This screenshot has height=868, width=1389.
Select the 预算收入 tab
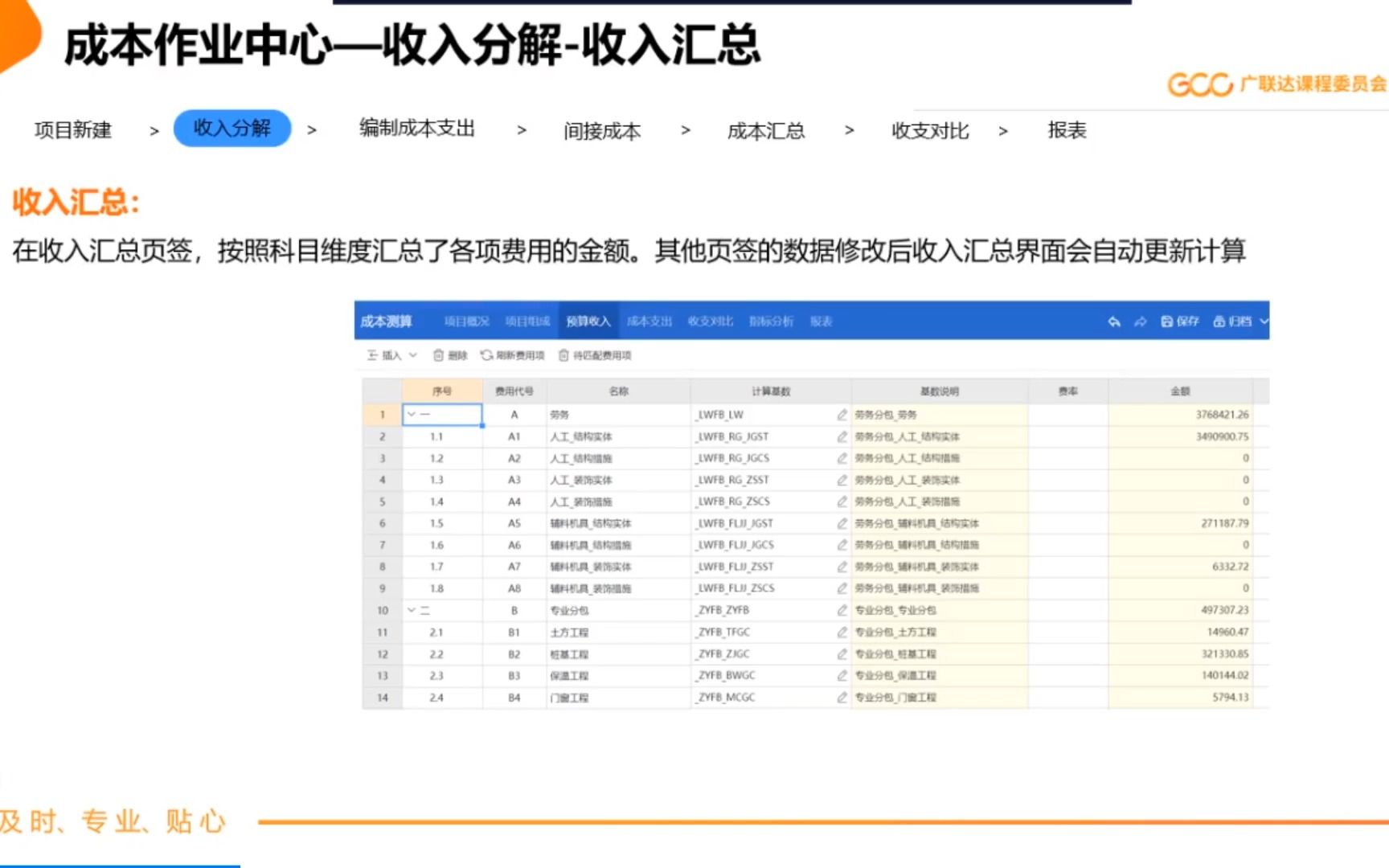[588, 321]
